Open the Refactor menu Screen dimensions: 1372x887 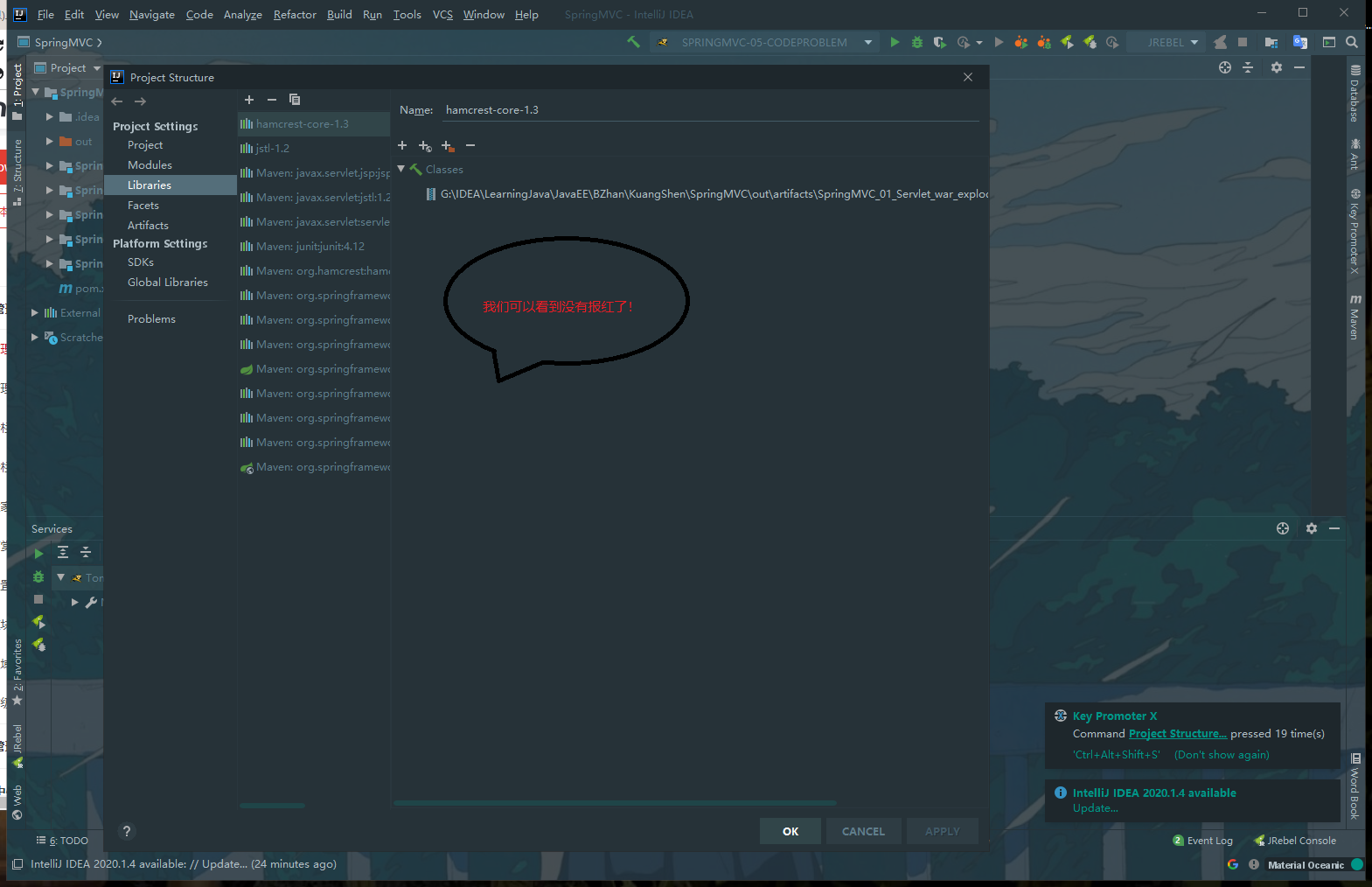click(x=295, y=15)
